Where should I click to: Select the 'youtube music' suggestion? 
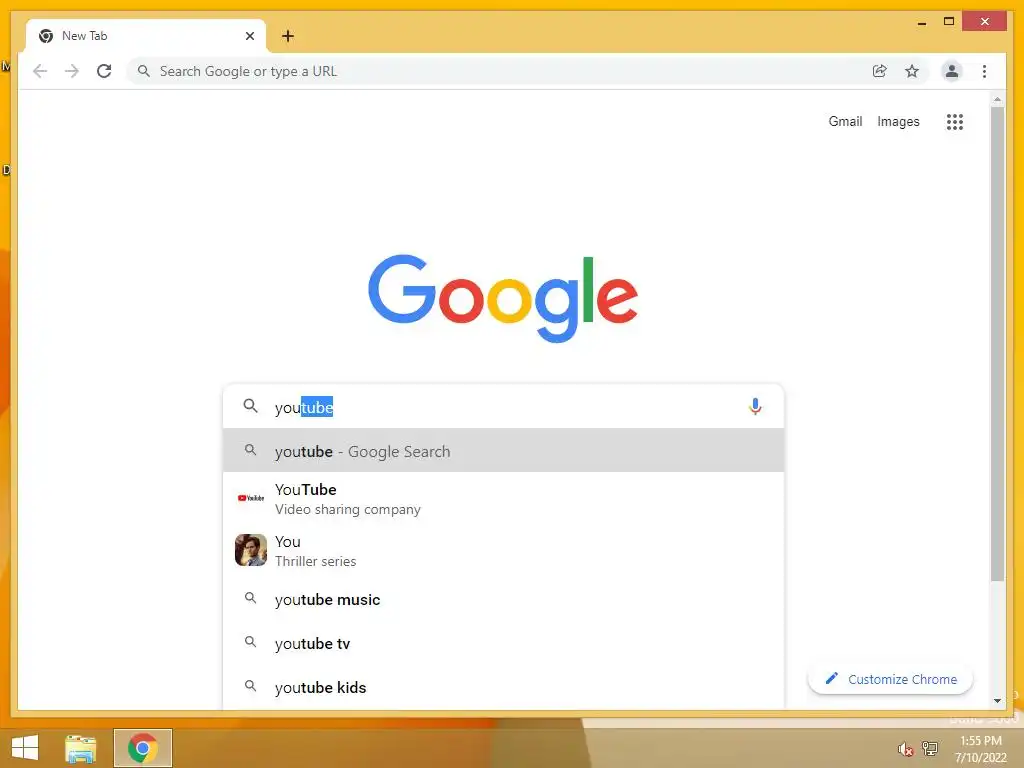coord(503,599)
